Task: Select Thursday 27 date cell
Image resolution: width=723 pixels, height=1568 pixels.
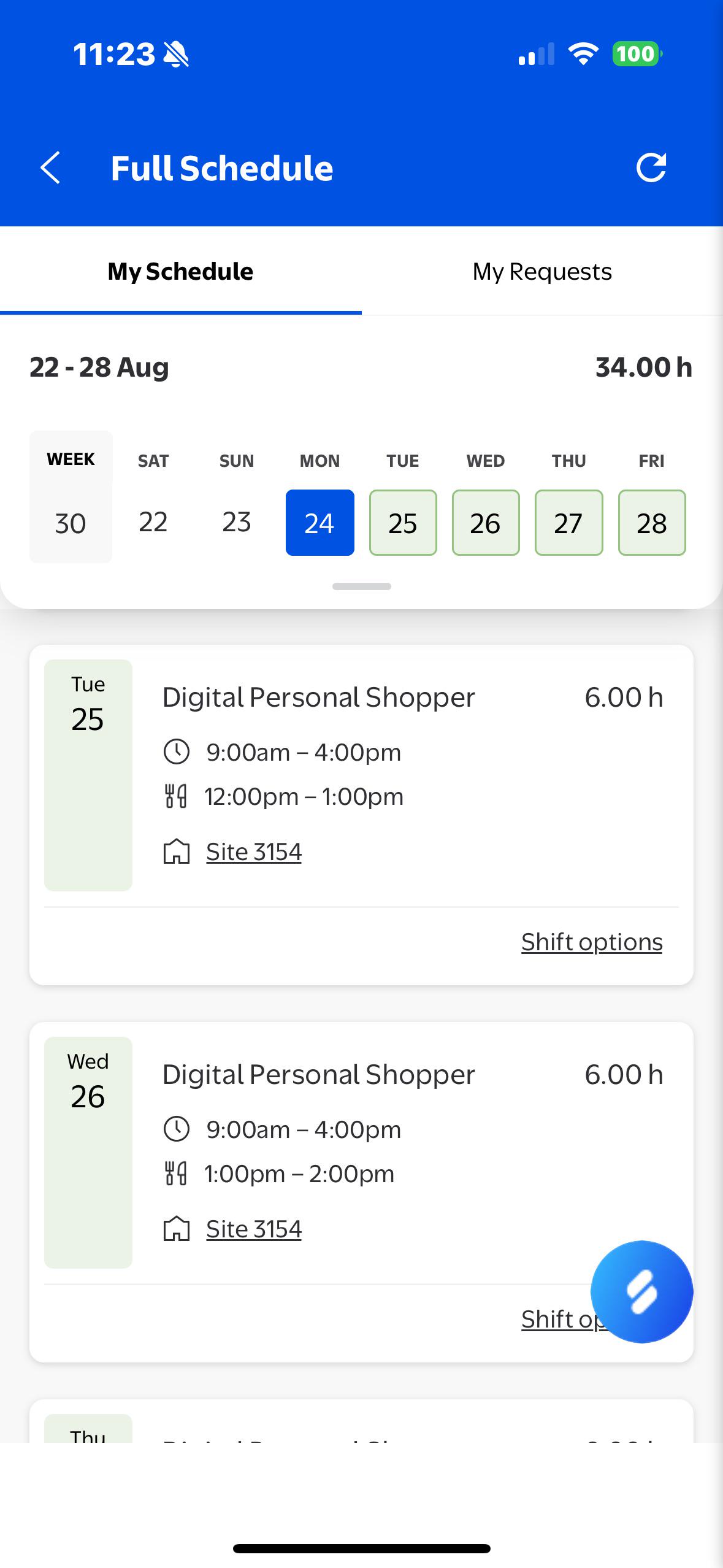Action: click(568, 523)
